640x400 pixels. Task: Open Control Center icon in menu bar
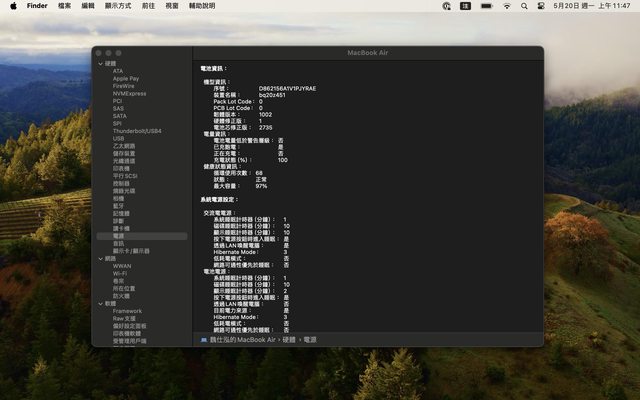click(x=542, y=6)
